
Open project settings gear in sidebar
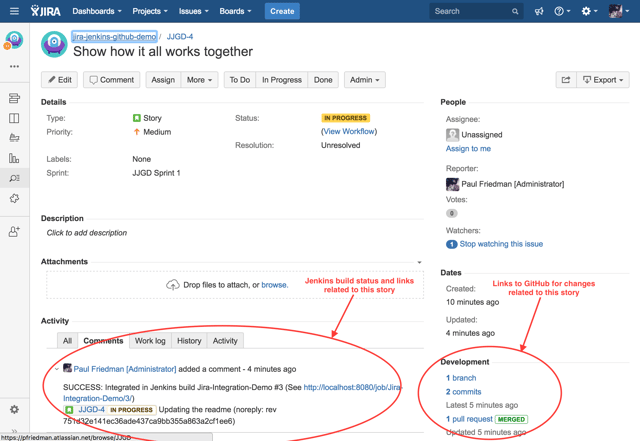(14, 410)
